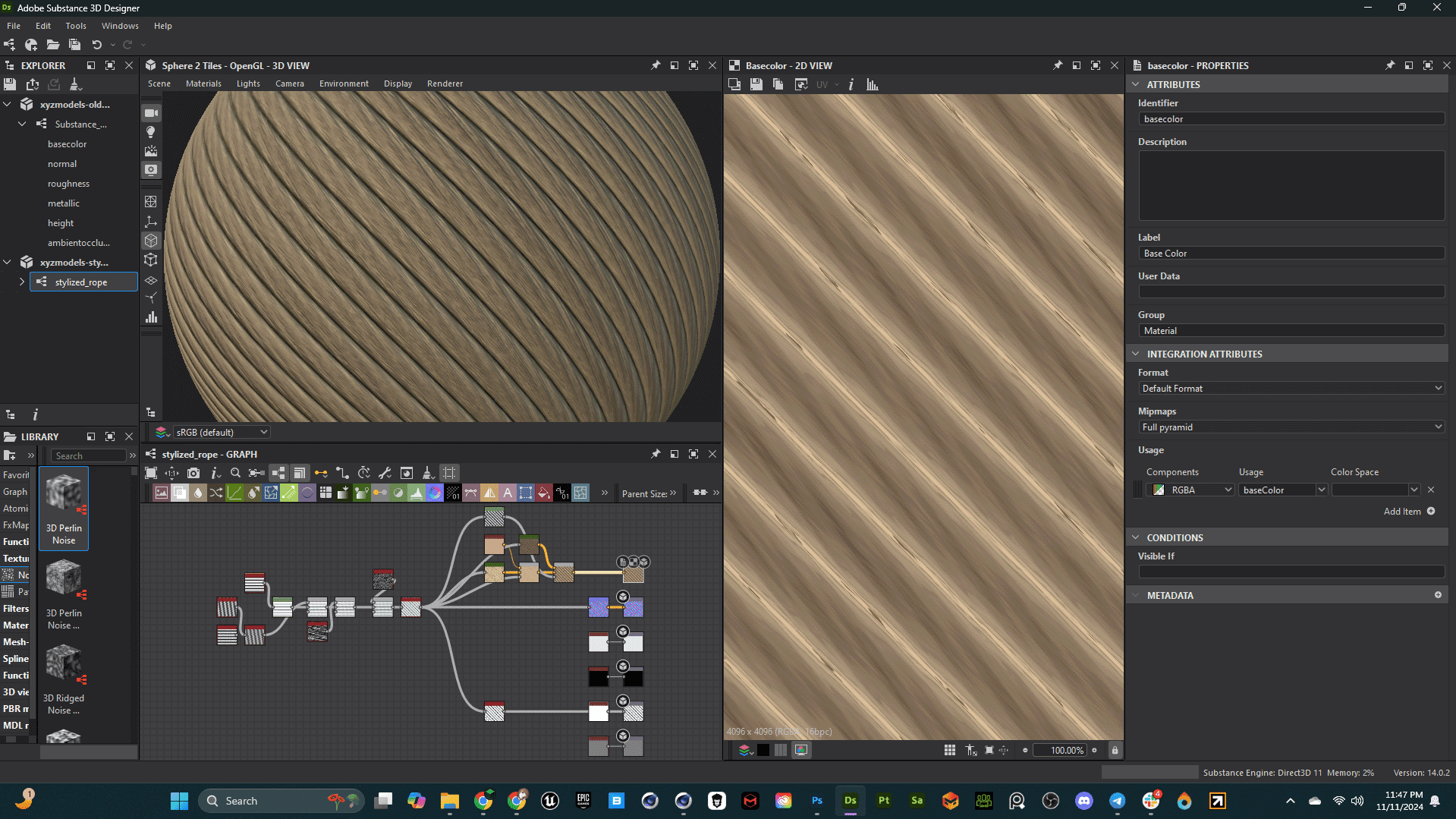
Task: Select the roughness output in Explorer
Action: (68, 184)
